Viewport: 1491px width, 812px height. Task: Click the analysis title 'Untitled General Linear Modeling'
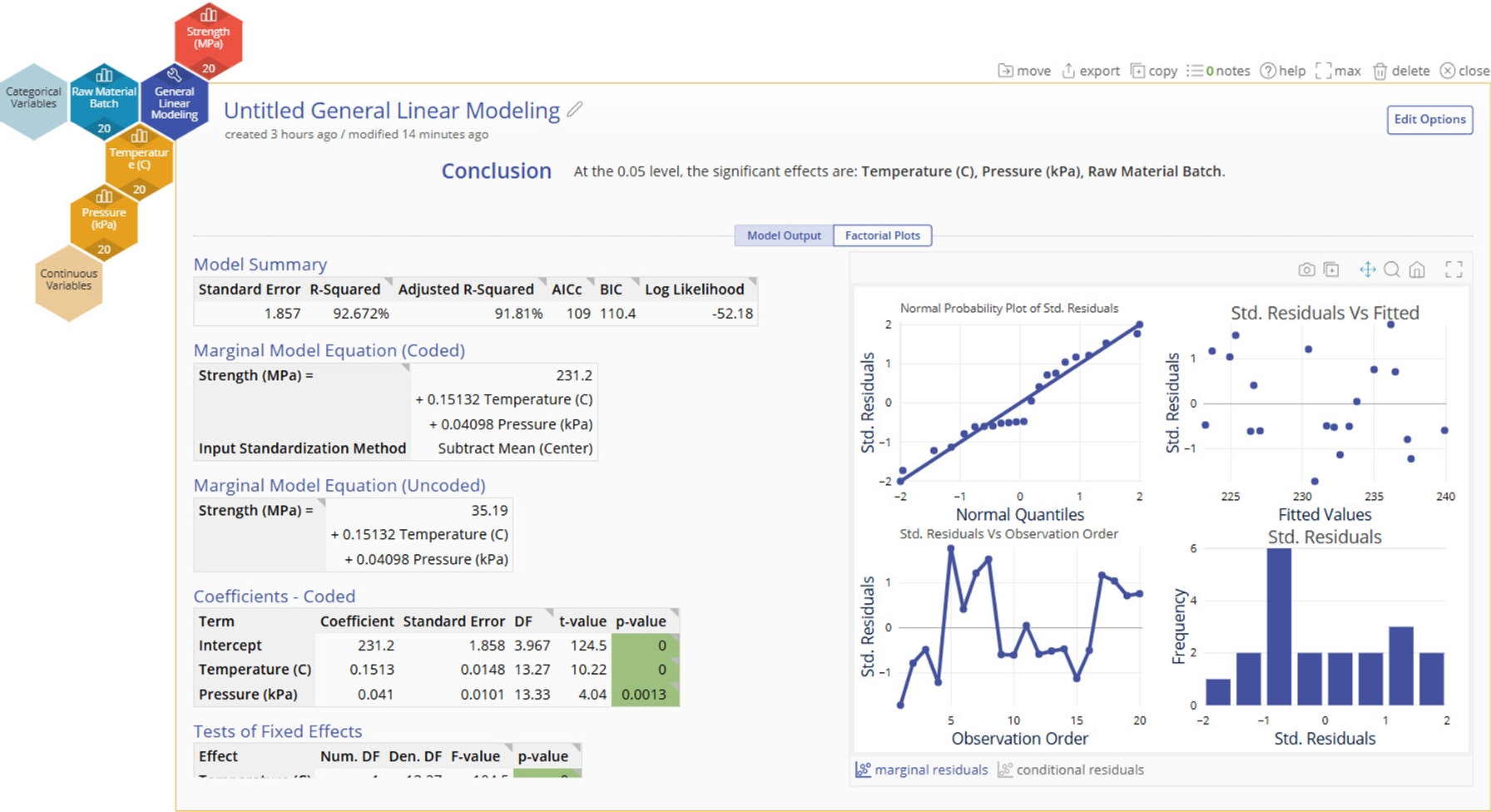coord(392,110)
